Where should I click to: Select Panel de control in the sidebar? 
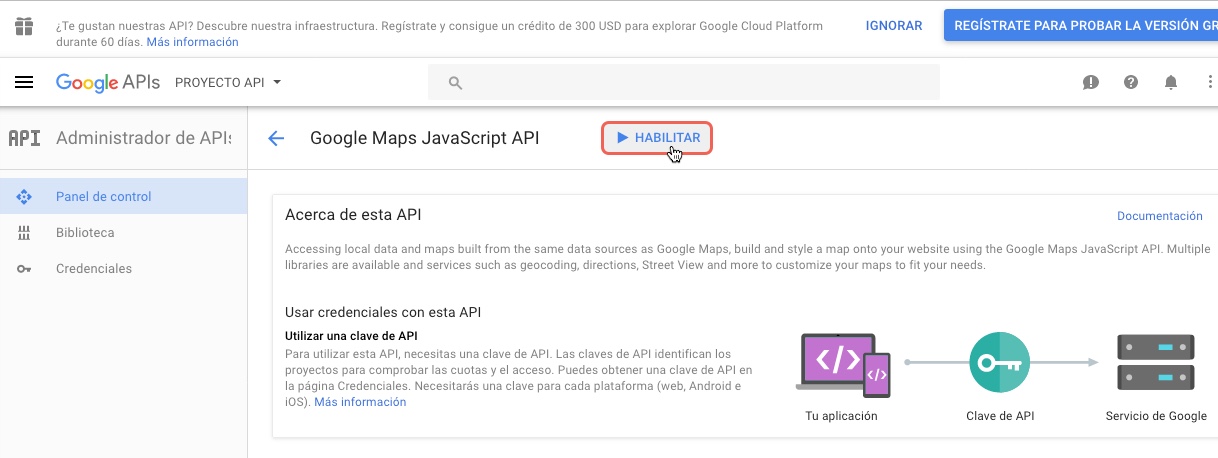point(123,196)
